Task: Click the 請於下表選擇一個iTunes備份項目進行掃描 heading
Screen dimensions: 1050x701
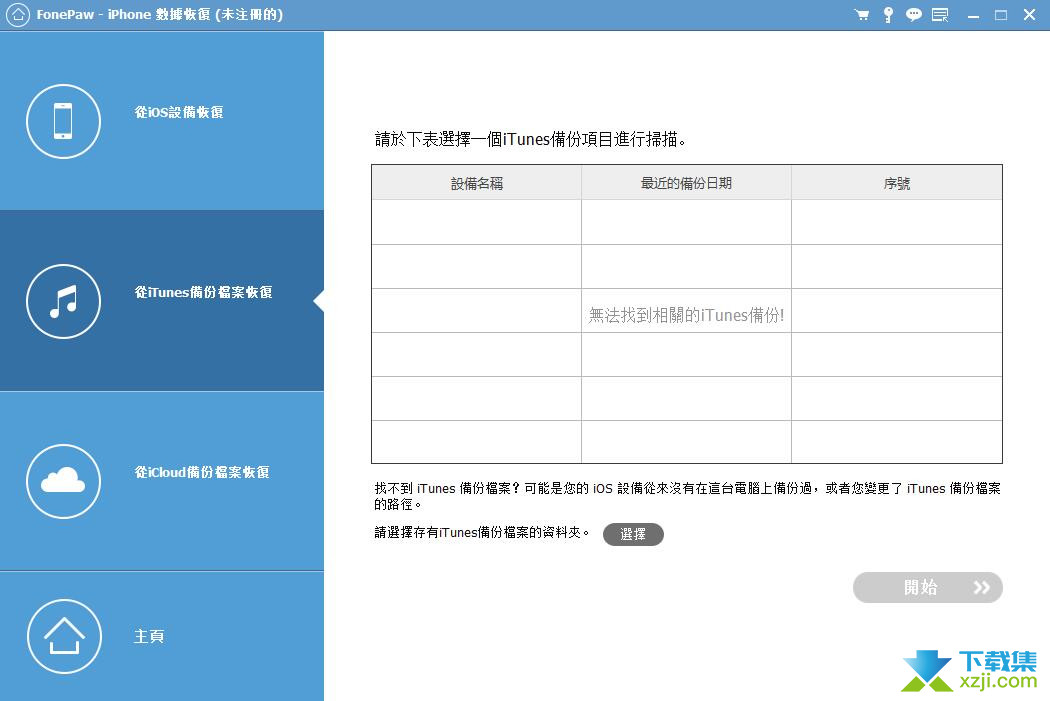Action: (x=530, y=139)
